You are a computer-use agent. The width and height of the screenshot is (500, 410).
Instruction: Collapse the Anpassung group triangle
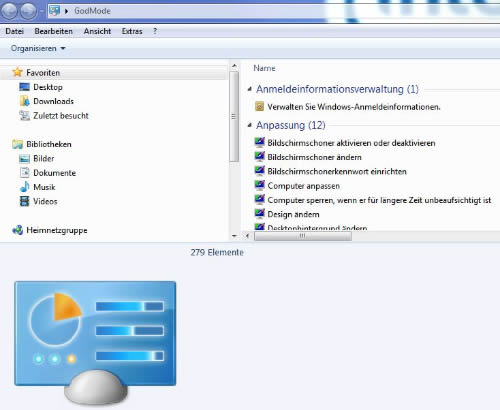point(250,125)
